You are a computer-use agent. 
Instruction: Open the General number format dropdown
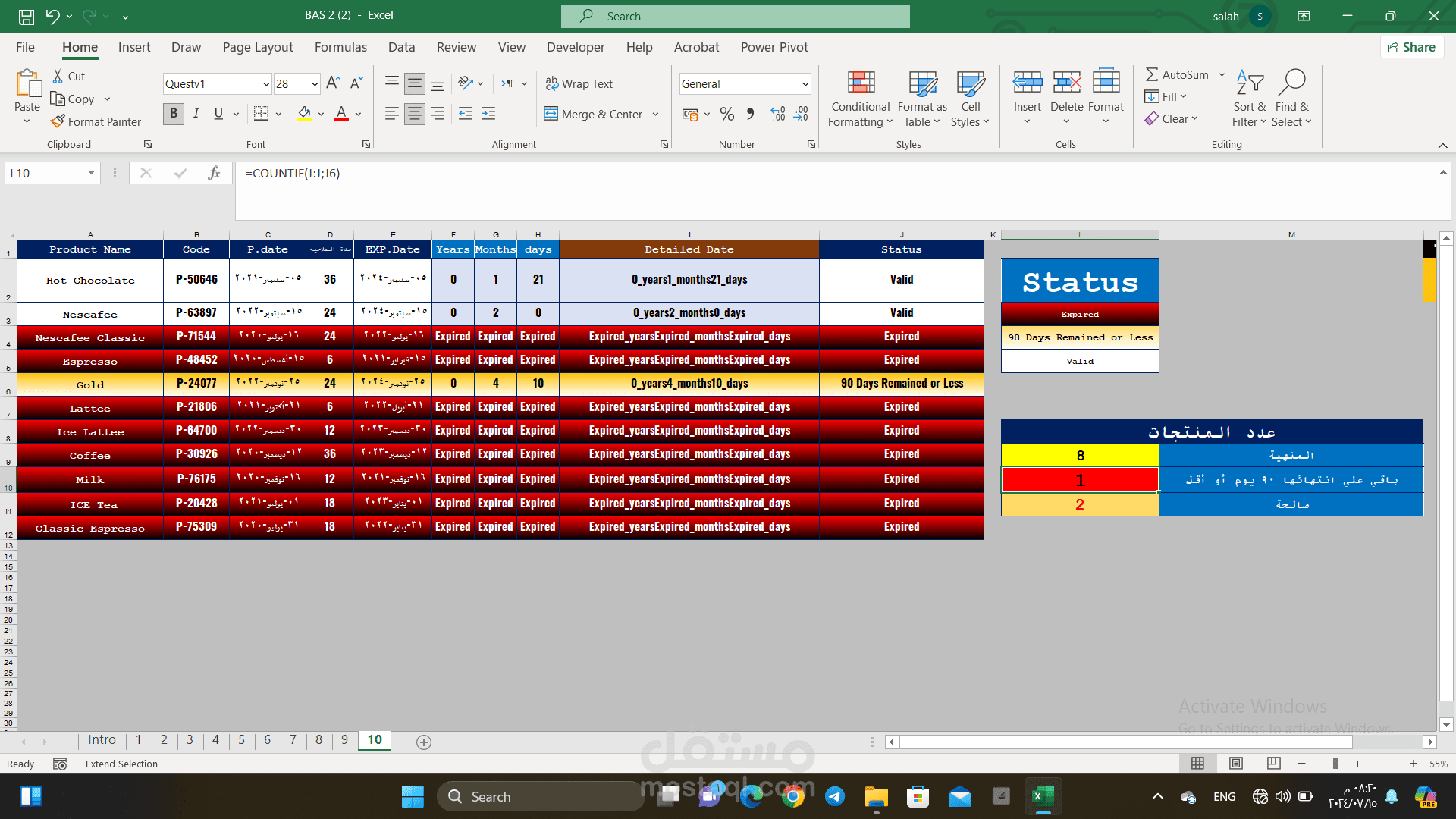806,83
